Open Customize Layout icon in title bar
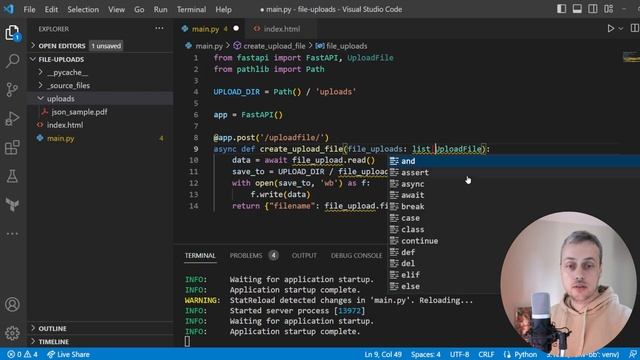 point(609,9)
